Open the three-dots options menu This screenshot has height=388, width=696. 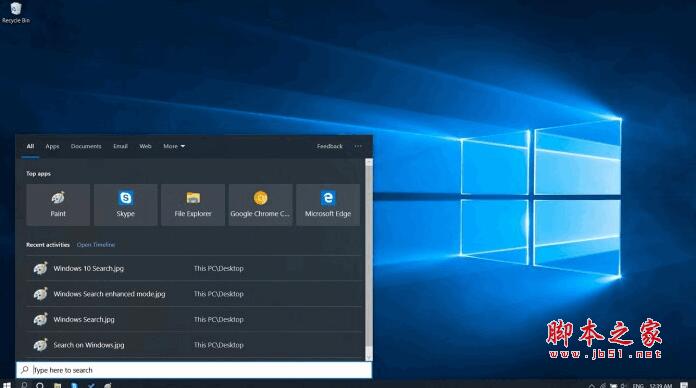point(358,146)
